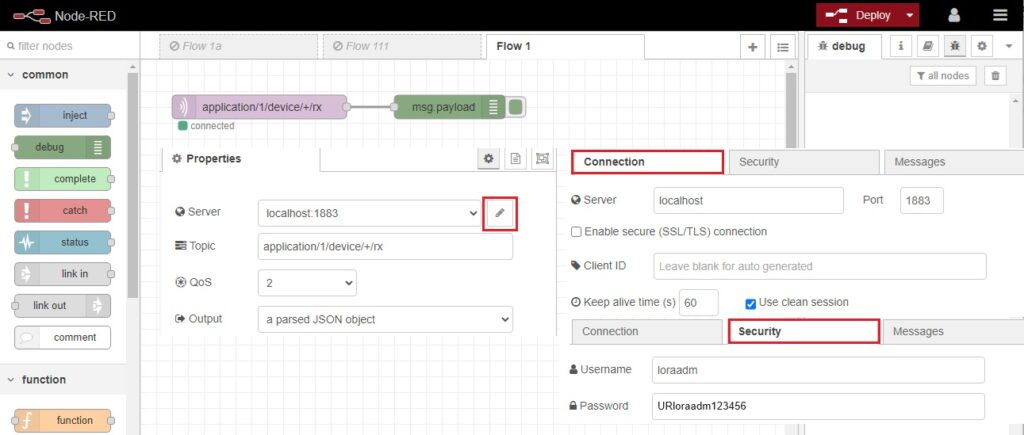Click the Keep alive time field
Screen dimensions: 1024x435
click(x=699, y=303)
